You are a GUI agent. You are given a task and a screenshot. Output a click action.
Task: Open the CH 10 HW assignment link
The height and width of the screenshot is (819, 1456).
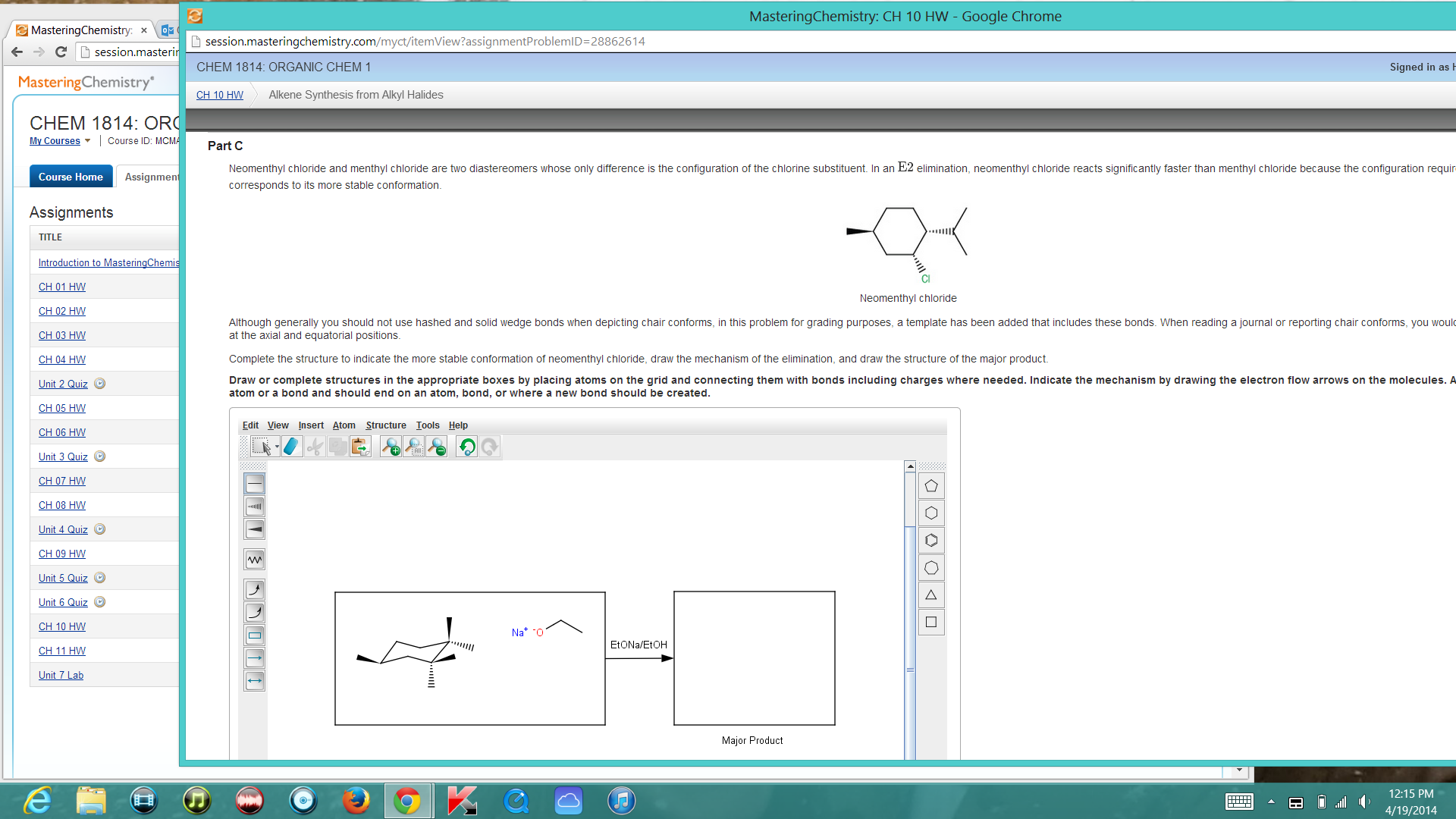coord(61,626)
